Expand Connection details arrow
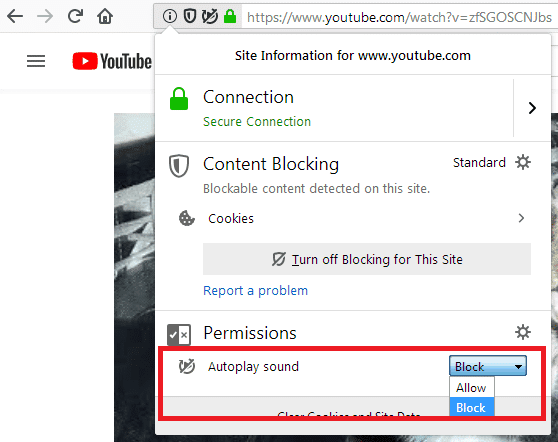 pyautogui.click(x=532, y=108)
